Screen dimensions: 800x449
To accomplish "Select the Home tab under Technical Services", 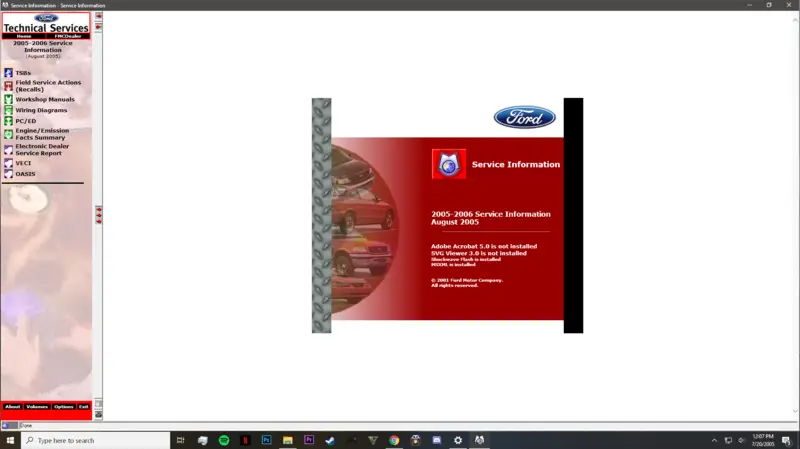I will [23, 36].
